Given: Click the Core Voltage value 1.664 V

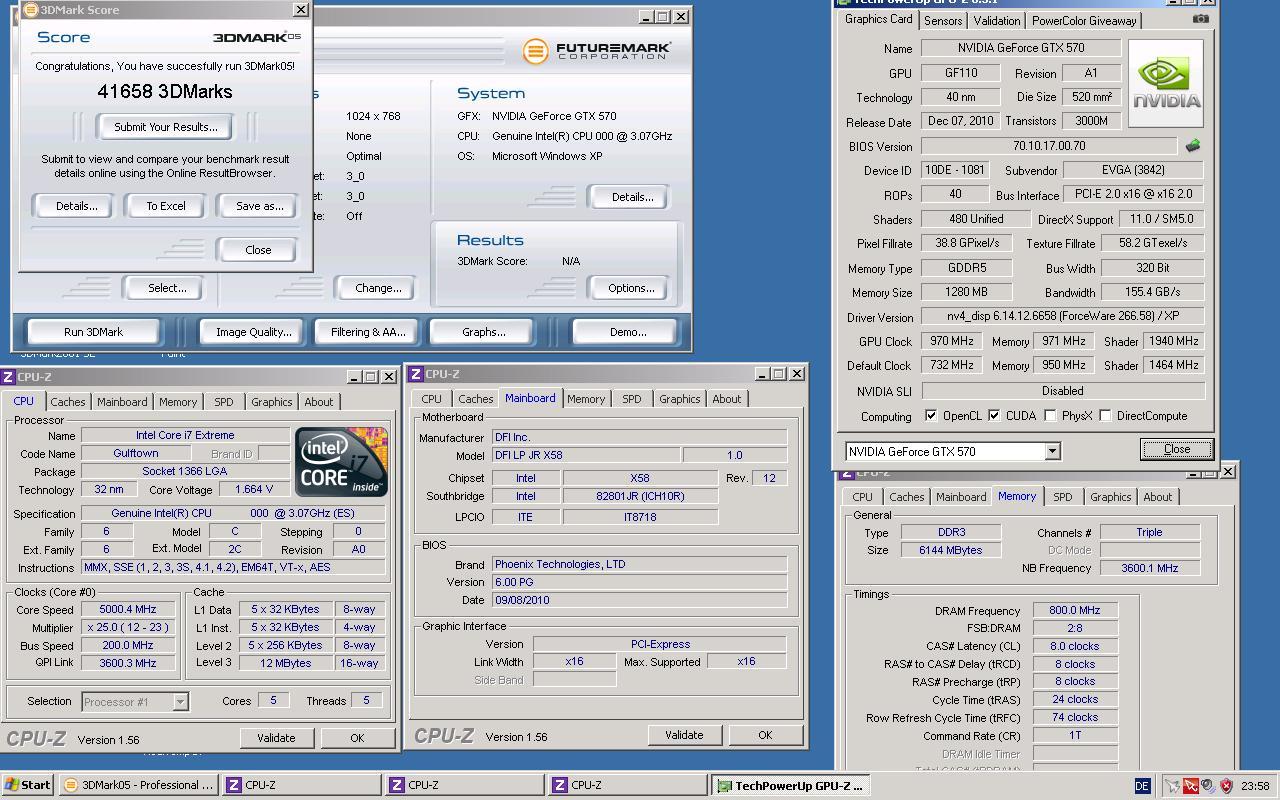Looking at the screenshot, I should point(253,489).
